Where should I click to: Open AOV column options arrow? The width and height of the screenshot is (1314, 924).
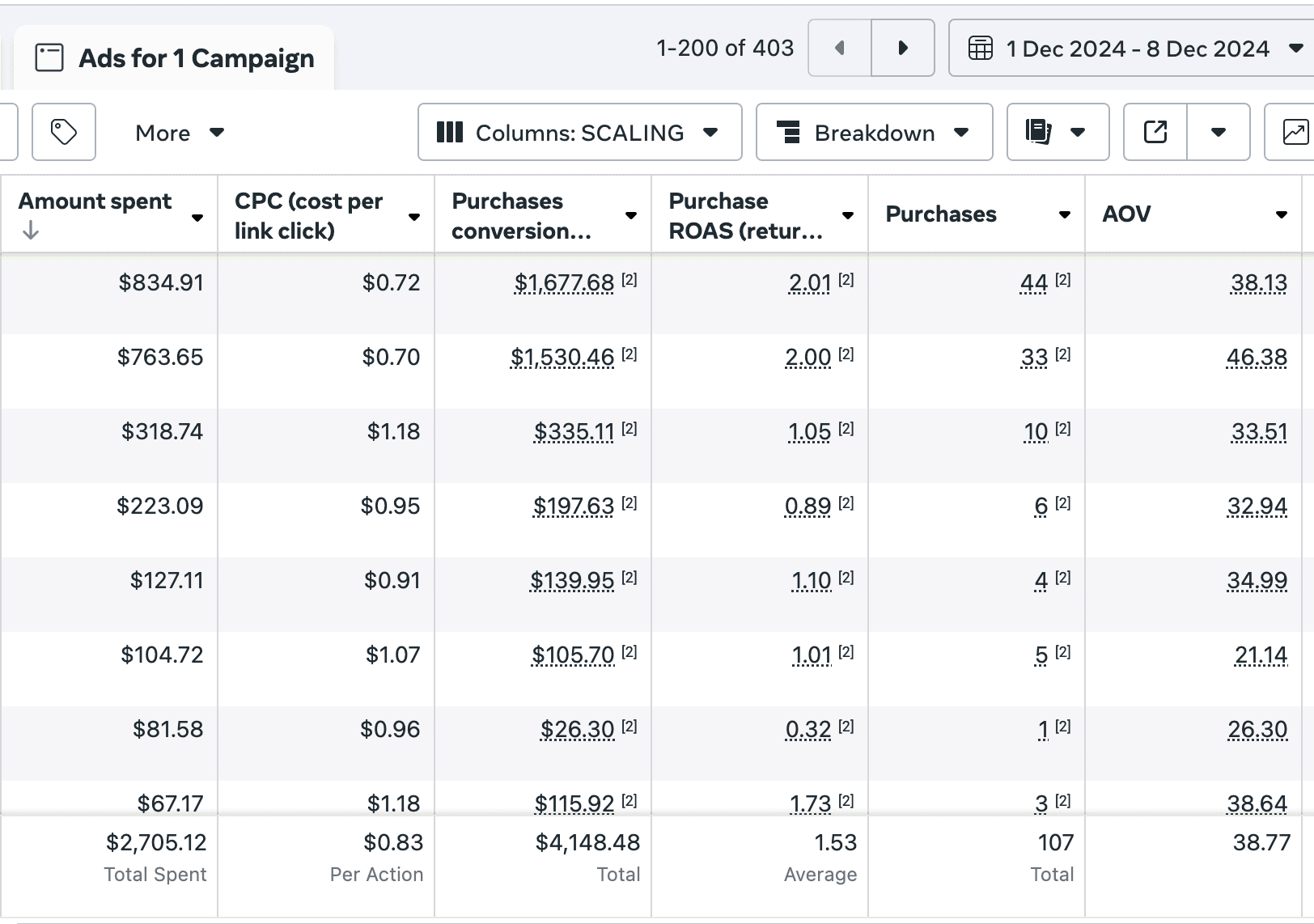click(x=1282, y=214)
